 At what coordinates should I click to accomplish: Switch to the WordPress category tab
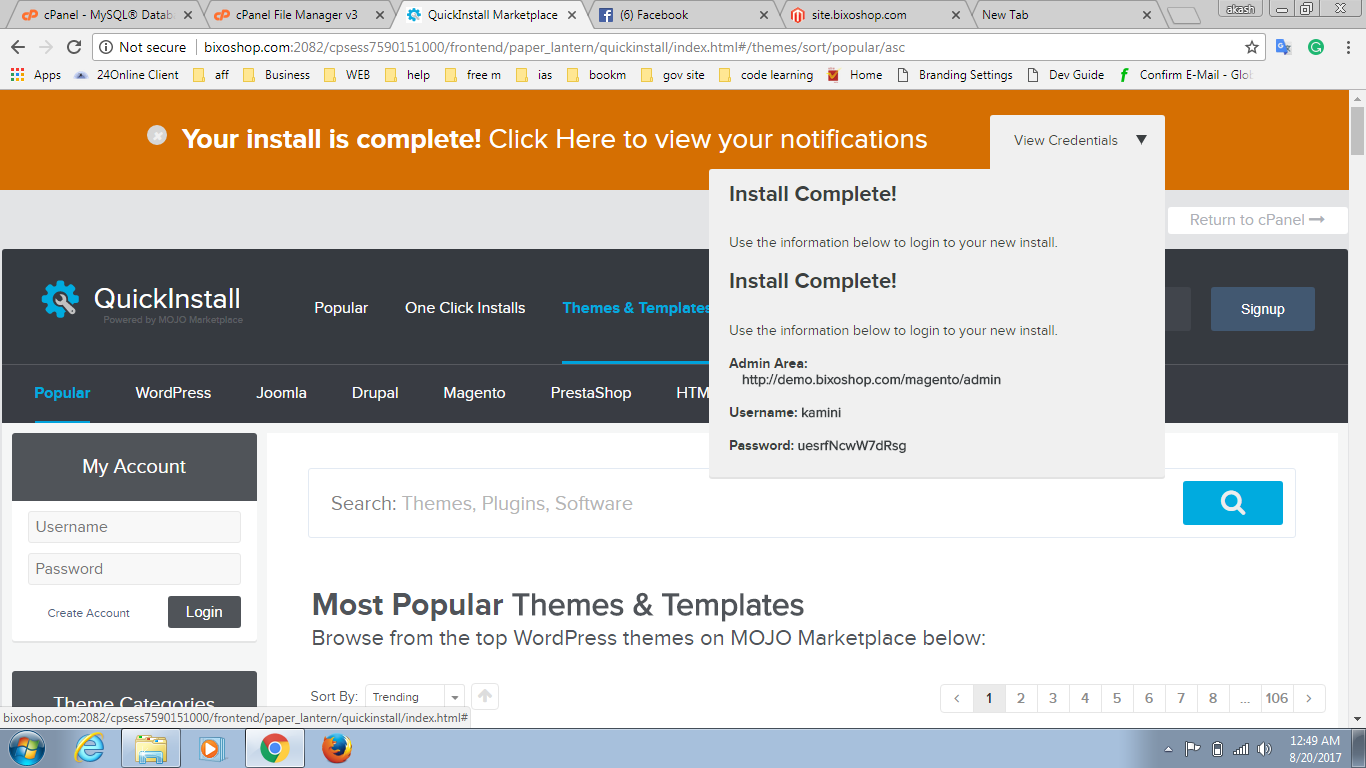(173, 393)
